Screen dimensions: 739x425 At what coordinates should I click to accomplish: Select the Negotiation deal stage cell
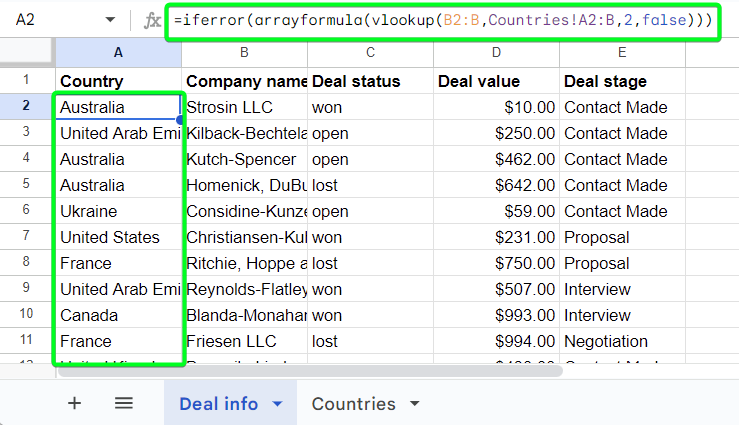[x=622, y=341]
